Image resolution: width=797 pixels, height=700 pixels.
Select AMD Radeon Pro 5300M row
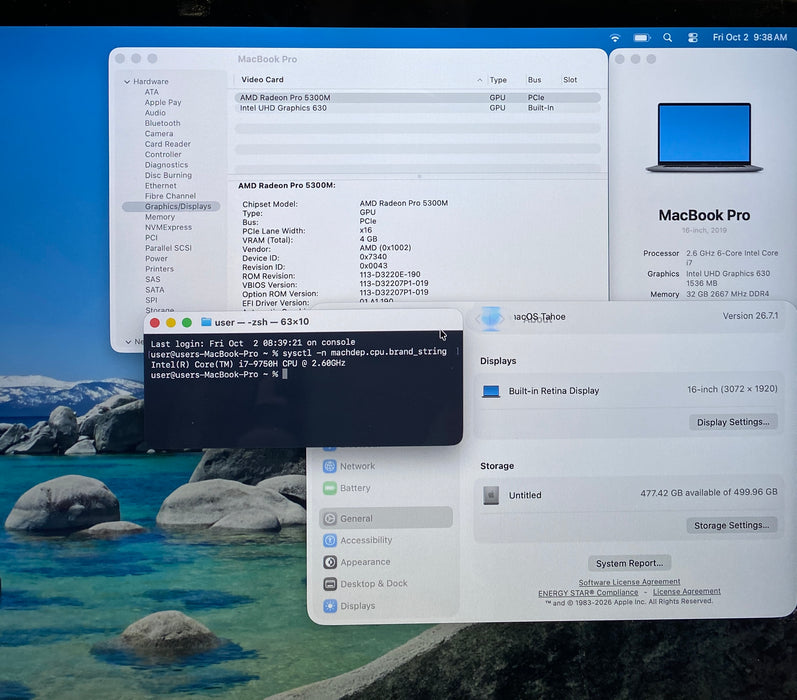point(417,98)
